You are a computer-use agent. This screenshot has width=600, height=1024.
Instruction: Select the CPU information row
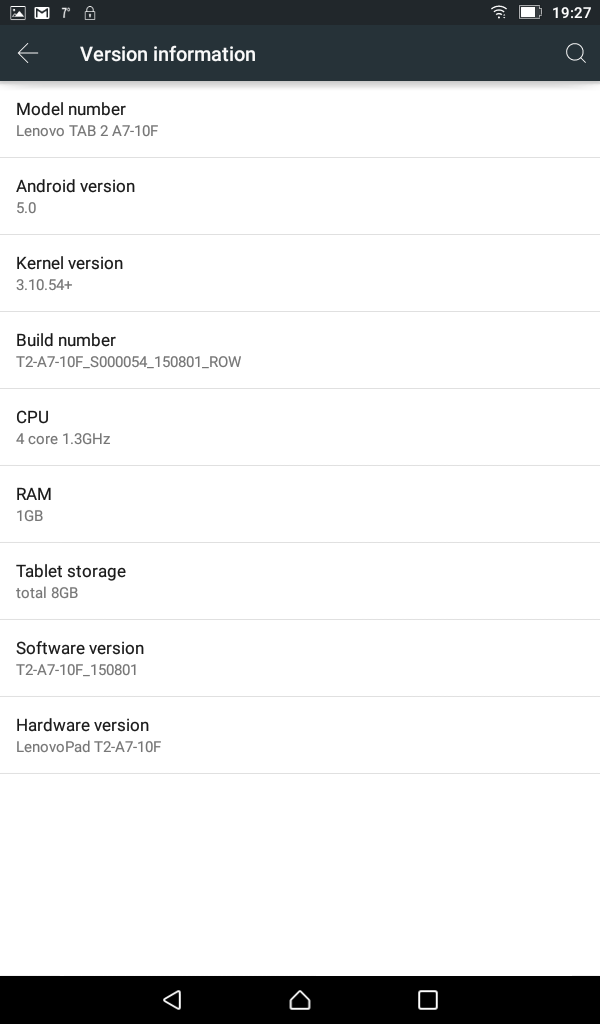pos(300,428)
